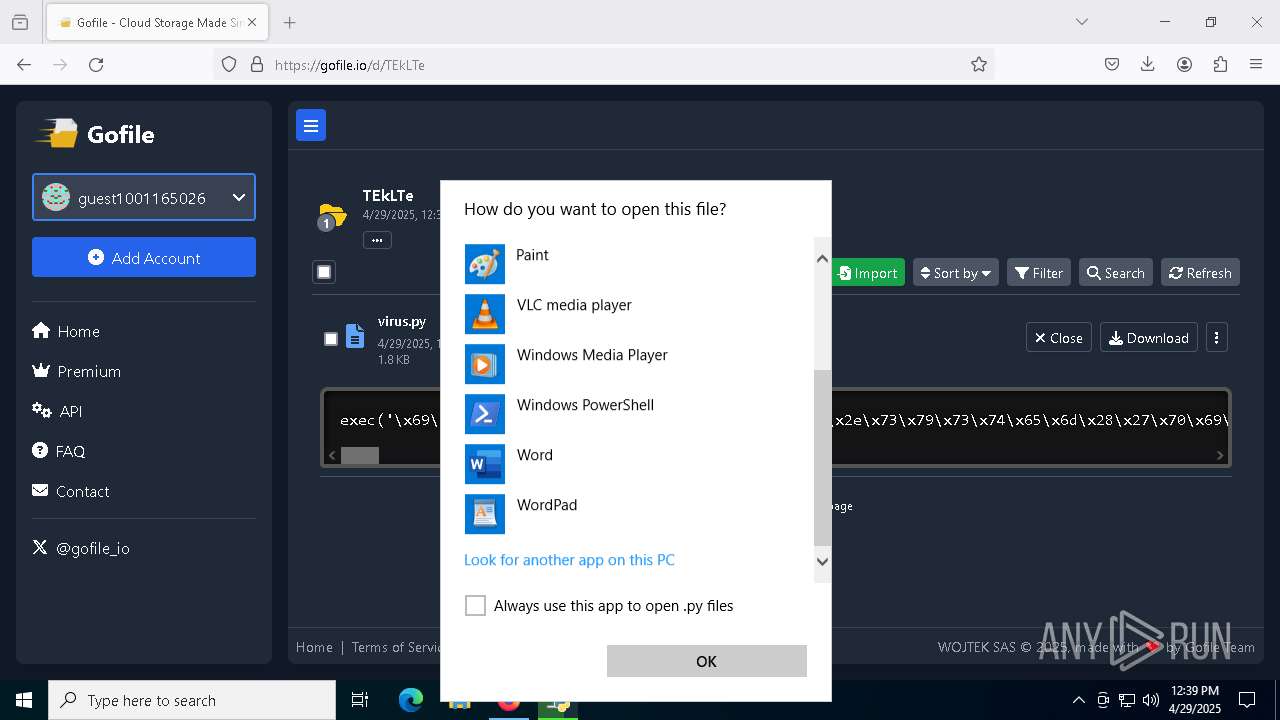Image resolution: width=1280 pixels, height=720 pixels.
Task: Expand guest1001165026 account dropdown
Action: (x=144, y=198)
